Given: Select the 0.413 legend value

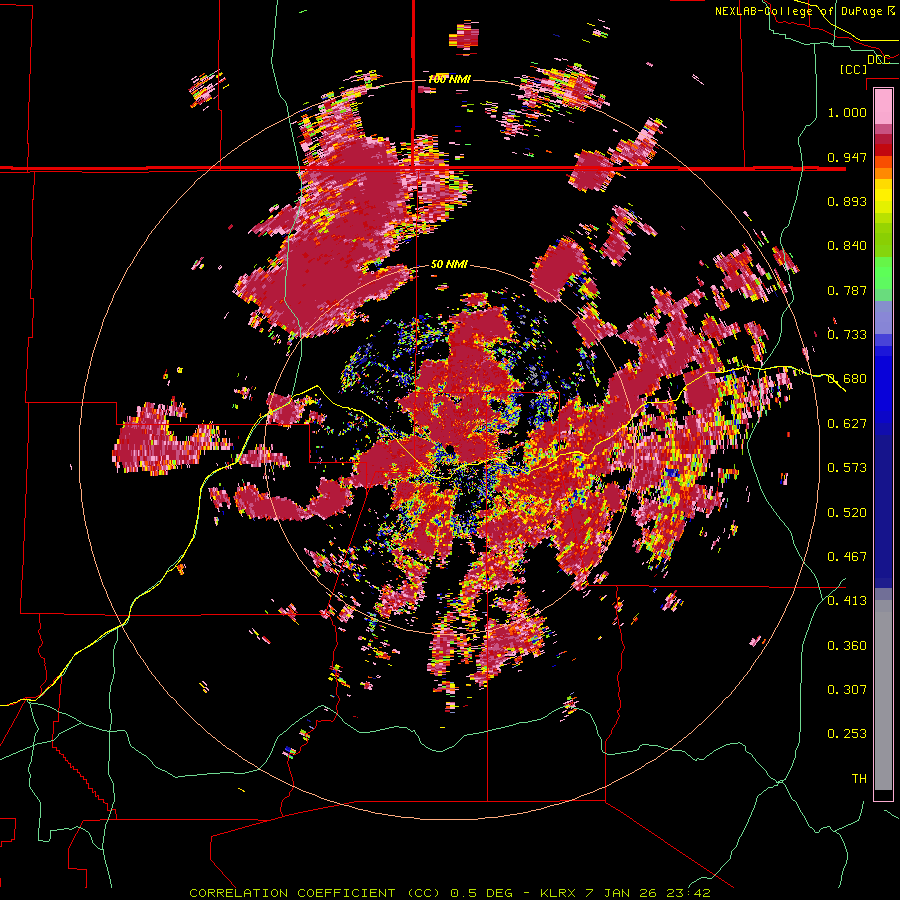Looking at the screenshot, I should 847,601.
